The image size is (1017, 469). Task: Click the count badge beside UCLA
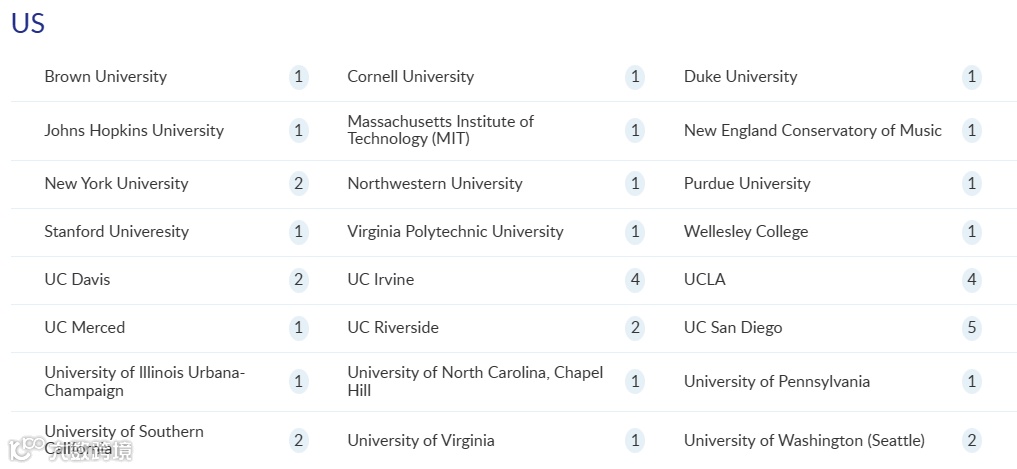coord(972,280)
